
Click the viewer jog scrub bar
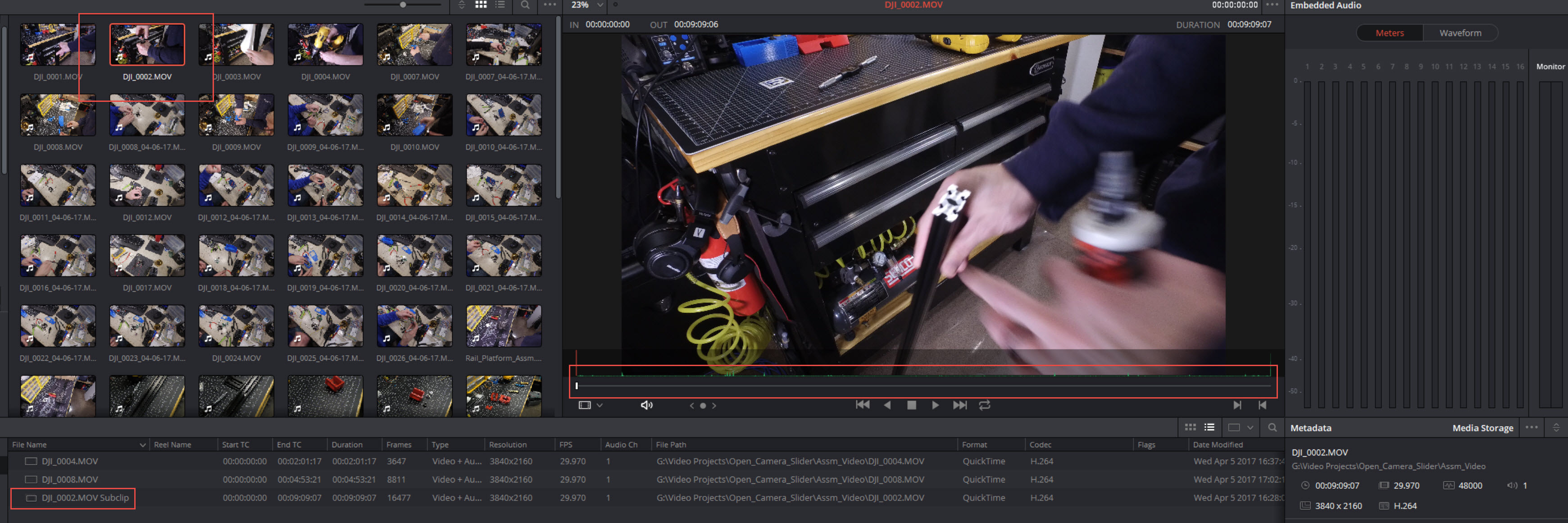pyautogui.click(x=923, y=385)
